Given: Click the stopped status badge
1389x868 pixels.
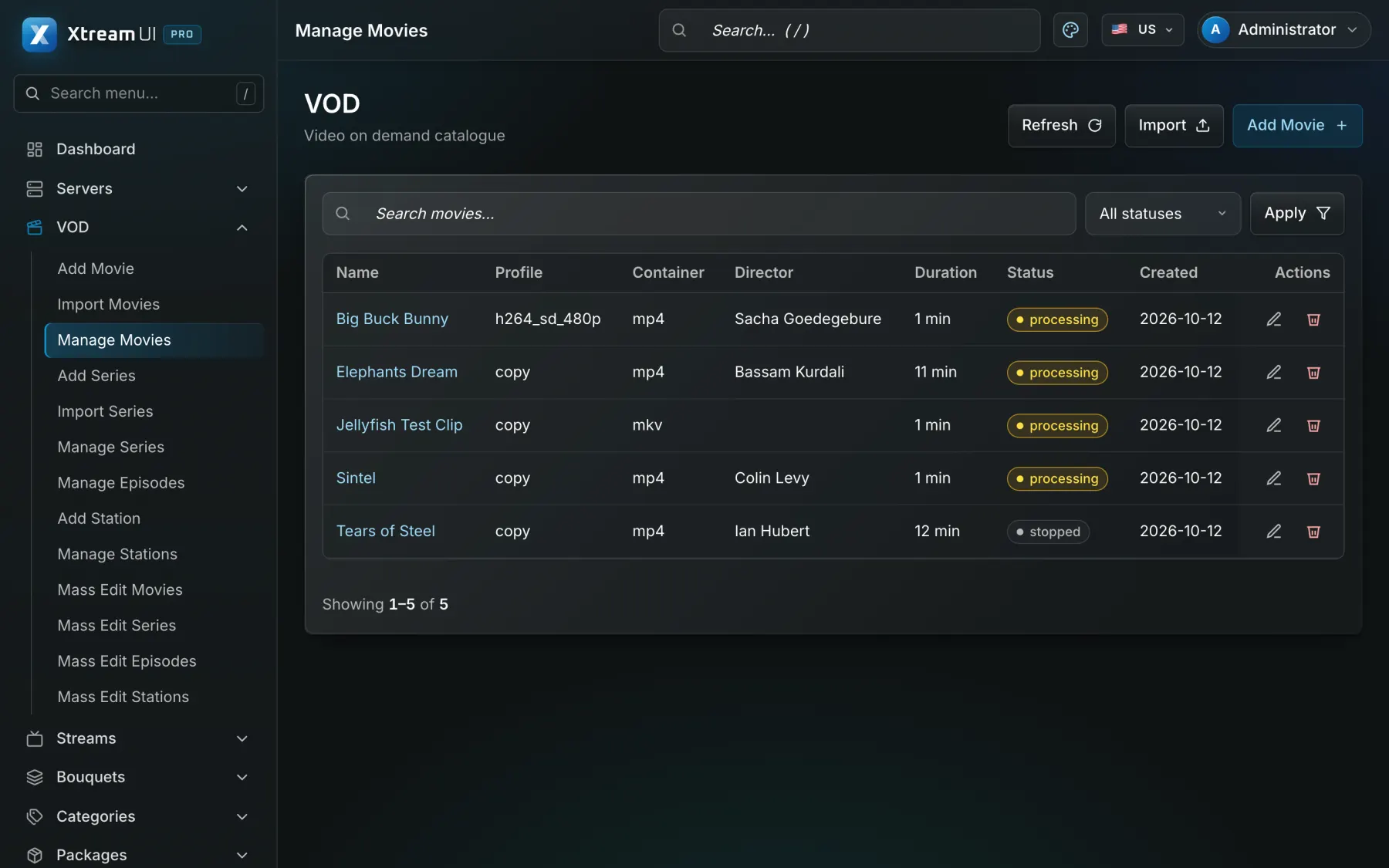Looking at the screenshot, I should tap(1048, 532).
